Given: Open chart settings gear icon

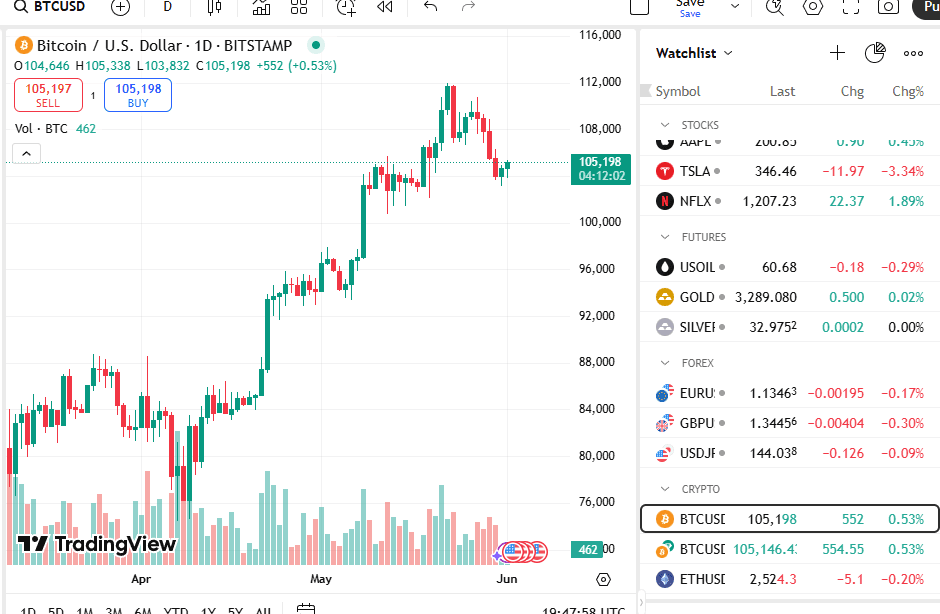Looking at the screenshot, I should click(x=812, y=9).
